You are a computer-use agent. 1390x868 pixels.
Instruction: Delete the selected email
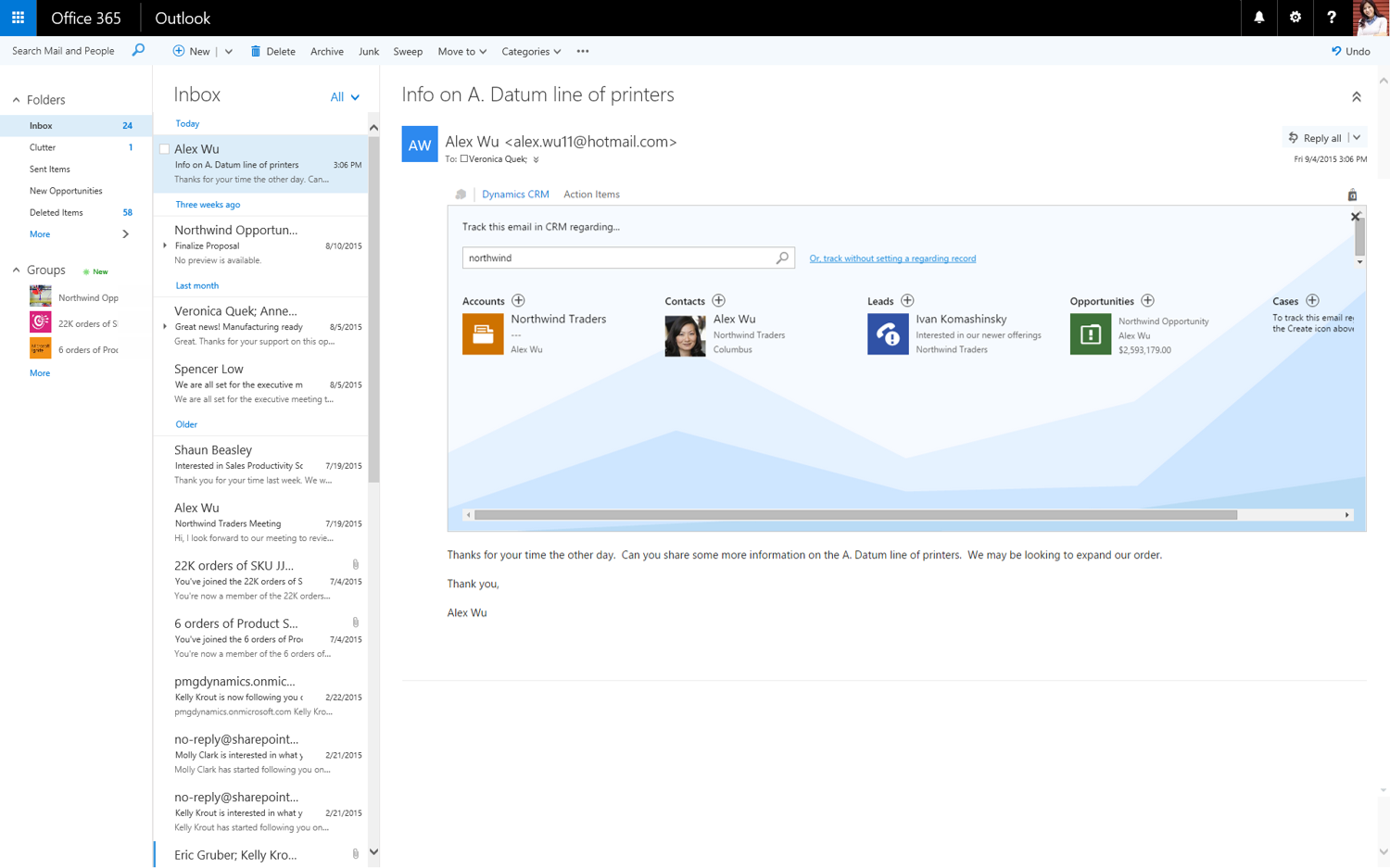tap(272, 51)
